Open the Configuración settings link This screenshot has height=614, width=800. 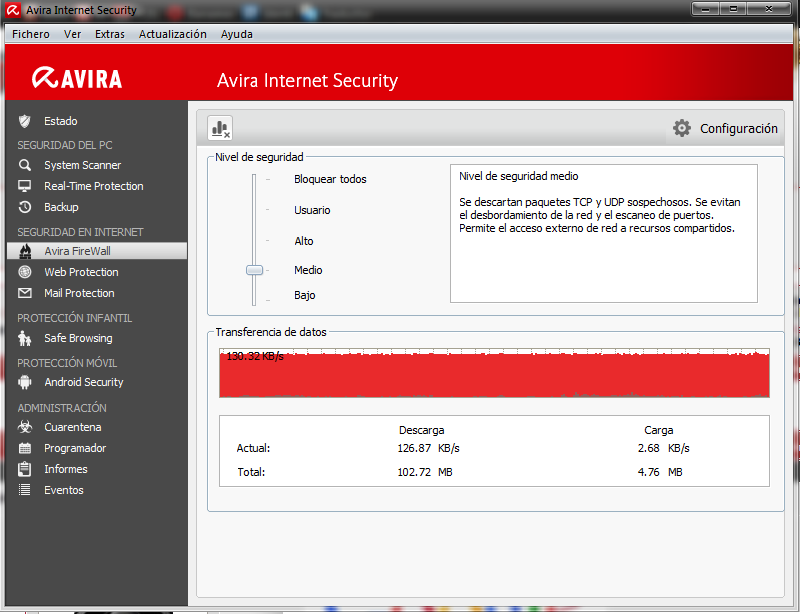click(738, 129)
